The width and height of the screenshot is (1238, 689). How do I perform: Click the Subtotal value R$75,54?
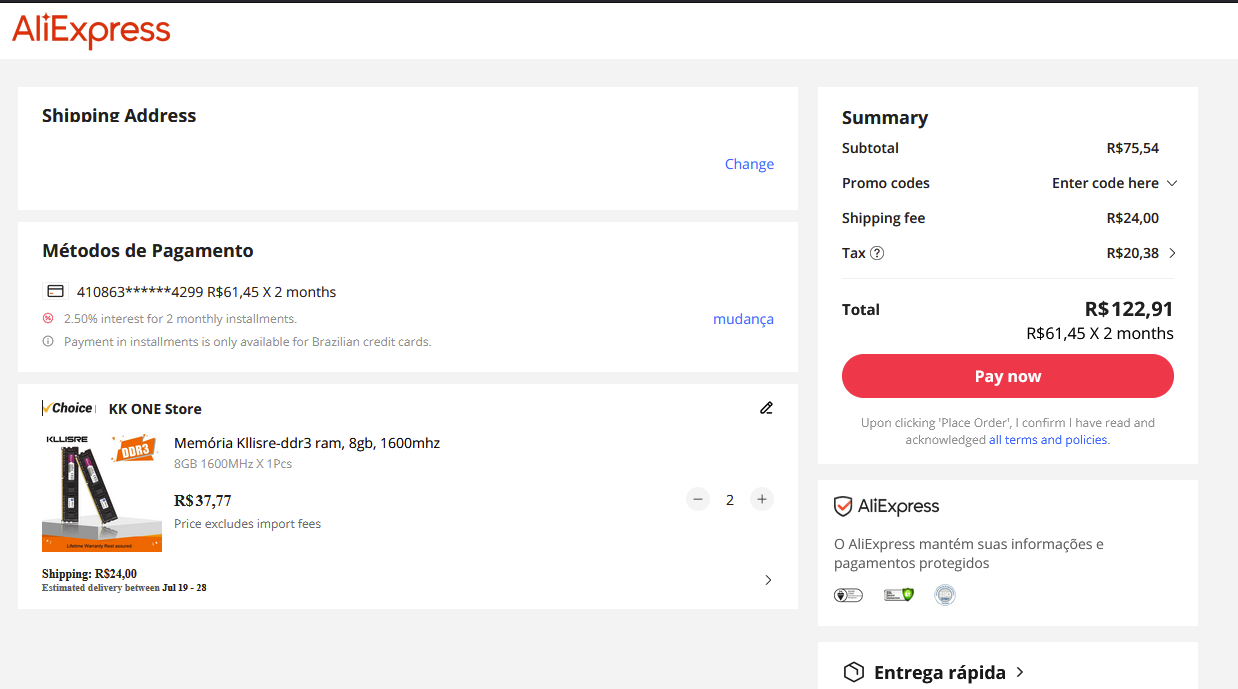[x=1133, y=148]
